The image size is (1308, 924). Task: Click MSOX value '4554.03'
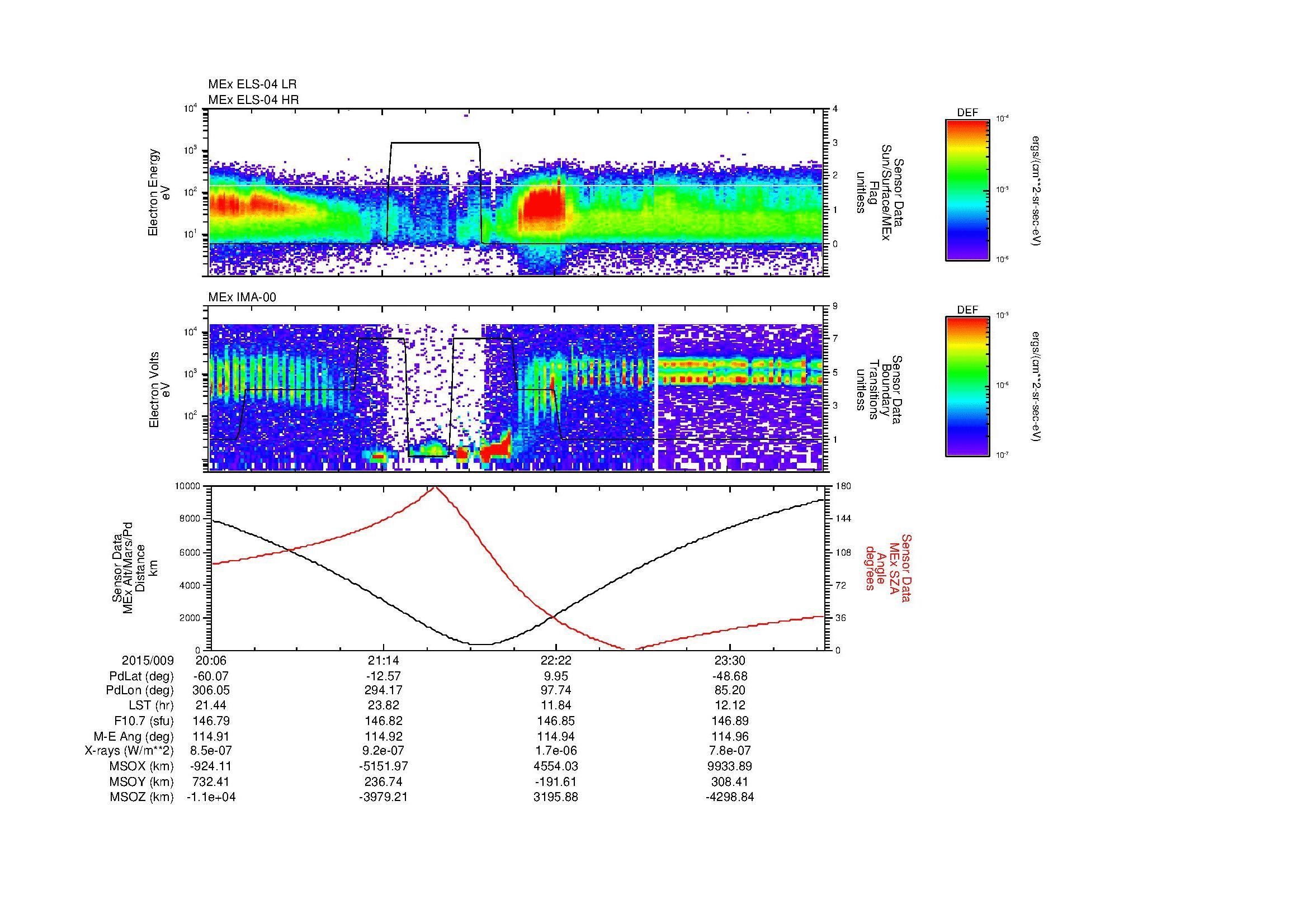[556, 766]
